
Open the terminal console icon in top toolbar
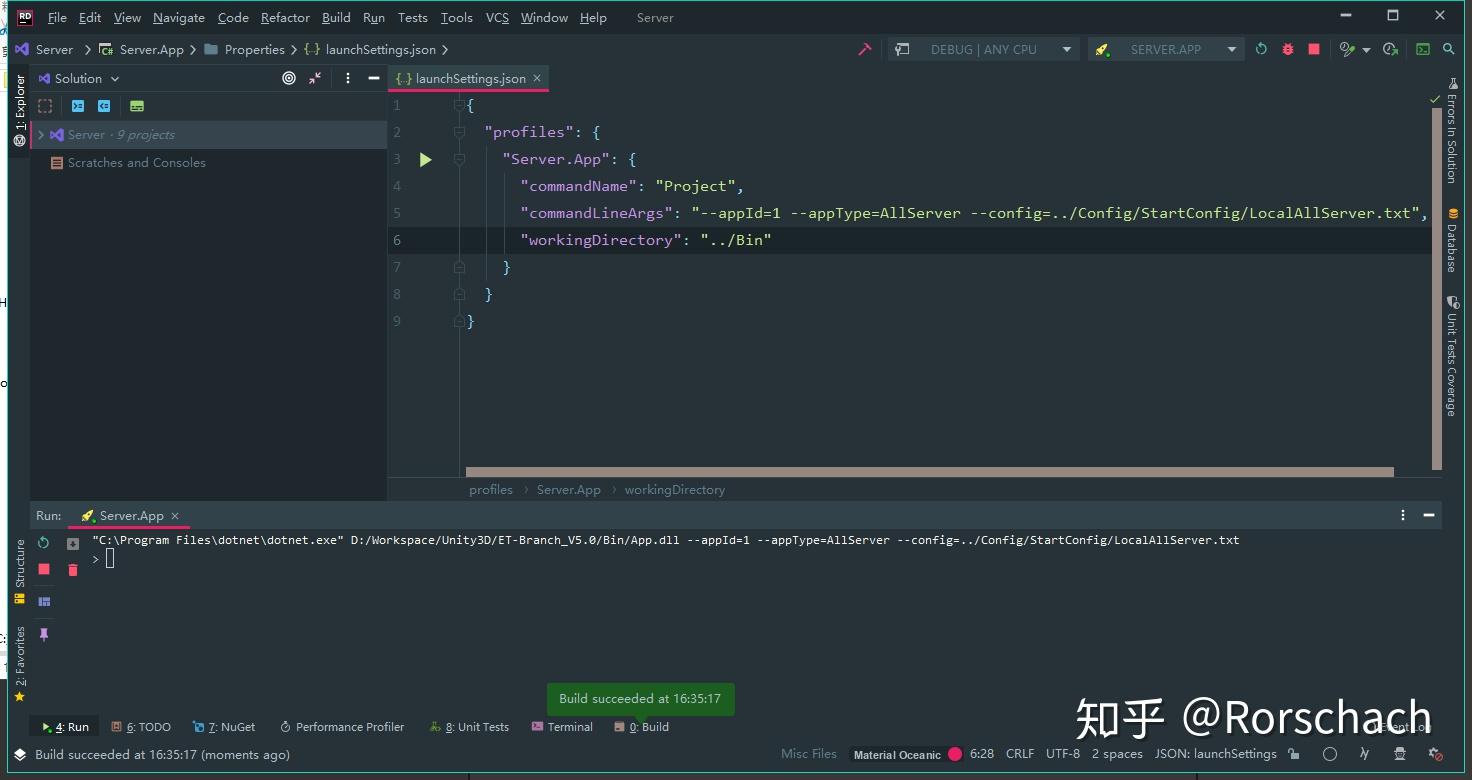1423,49
